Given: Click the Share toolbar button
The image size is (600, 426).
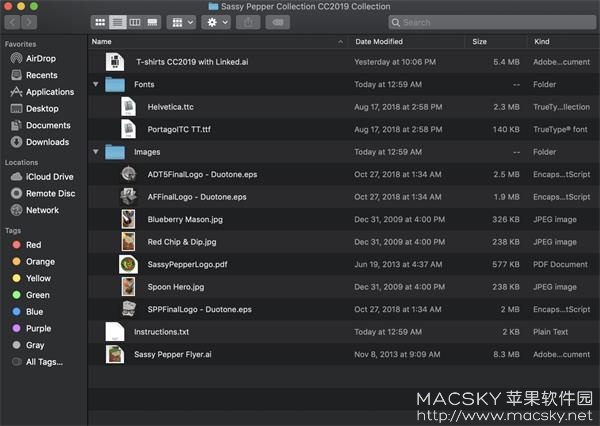Looking at the screenshot, I should click(x=248, y=22).
